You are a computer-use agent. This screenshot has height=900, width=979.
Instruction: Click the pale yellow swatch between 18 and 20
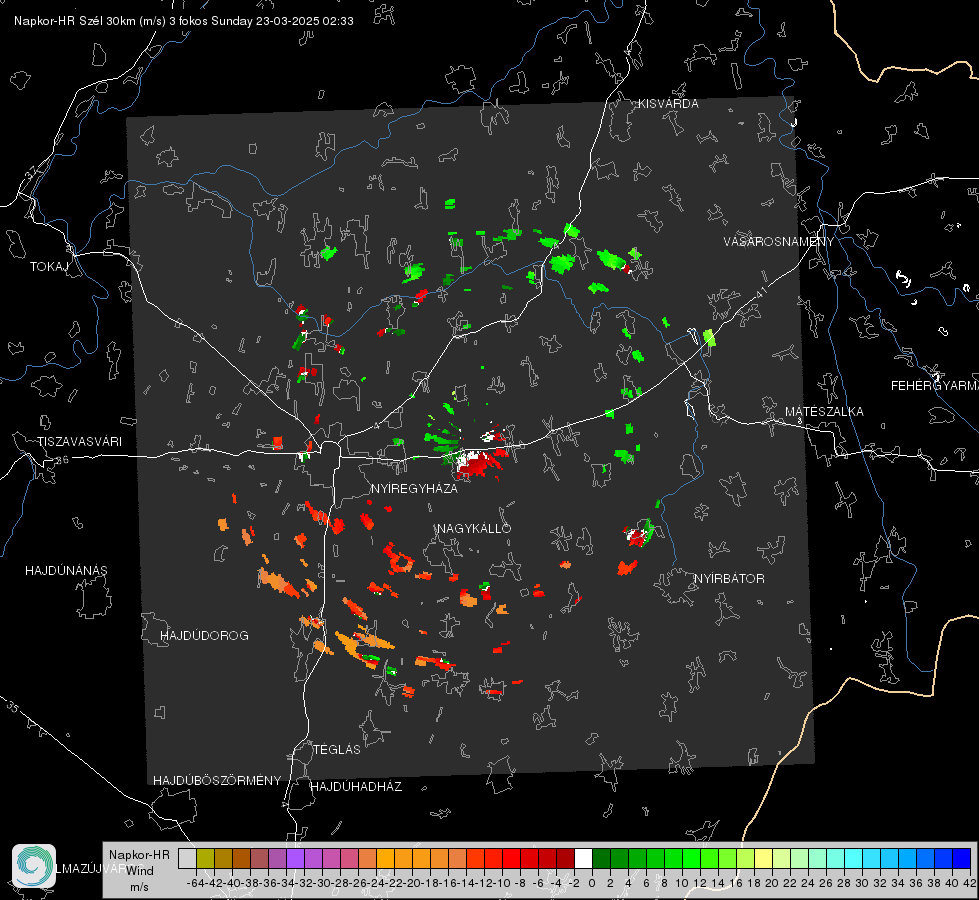pyautogui.click(x=764, y=858)
